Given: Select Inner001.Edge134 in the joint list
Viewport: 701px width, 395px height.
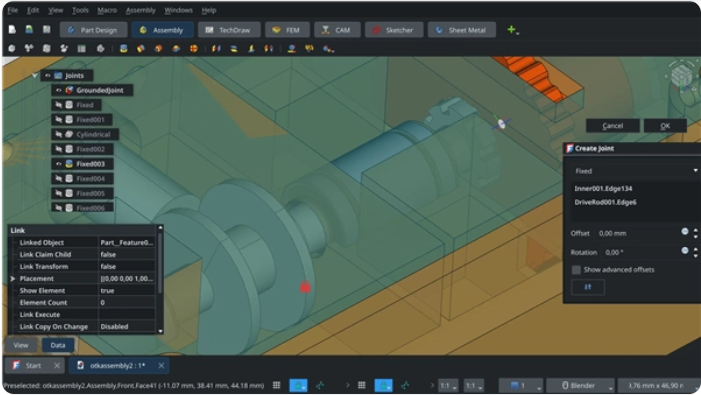Looking at the screenshot, I should click(603, 189).
